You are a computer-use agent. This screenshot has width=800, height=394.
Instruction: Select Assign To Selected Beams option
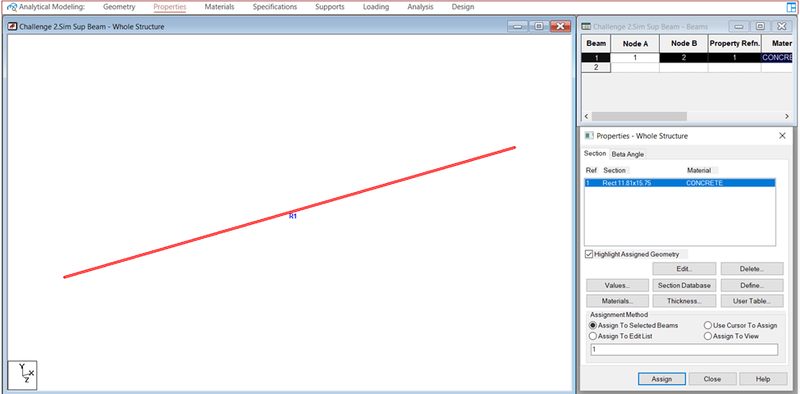(592, 325)
